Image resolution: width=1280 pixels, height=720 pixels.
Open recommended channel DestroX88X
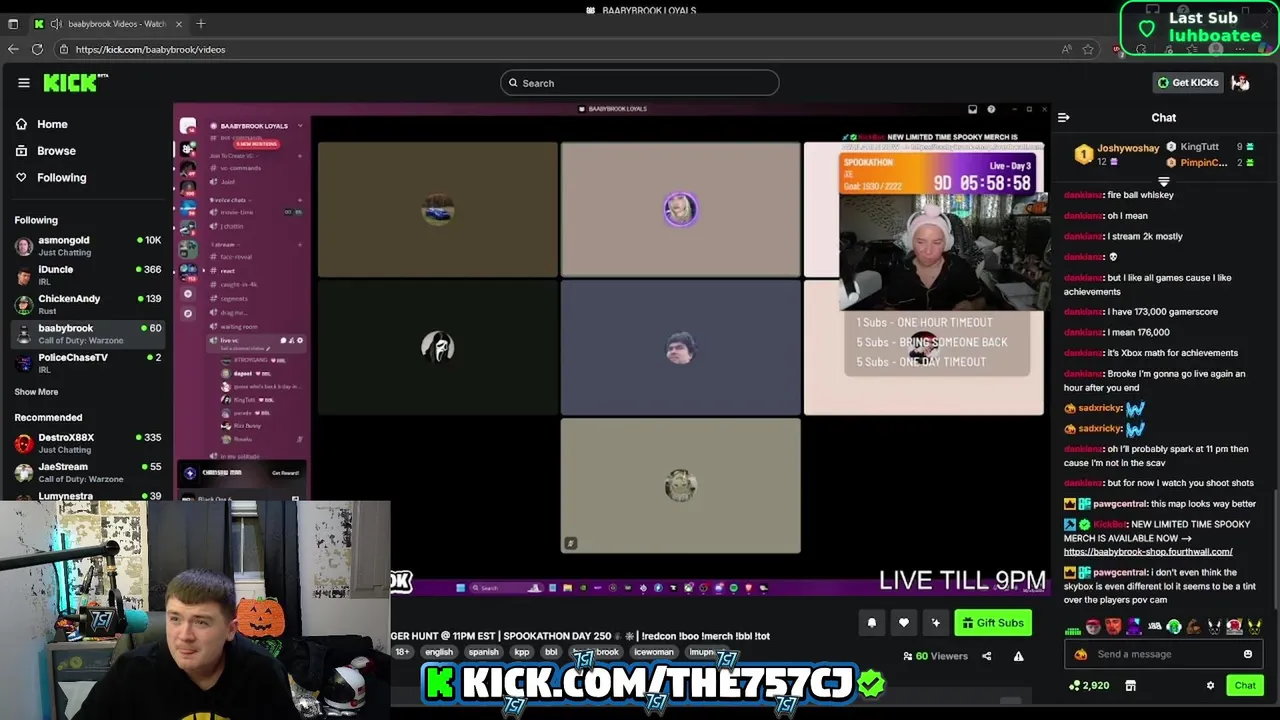tap(87, 443)
